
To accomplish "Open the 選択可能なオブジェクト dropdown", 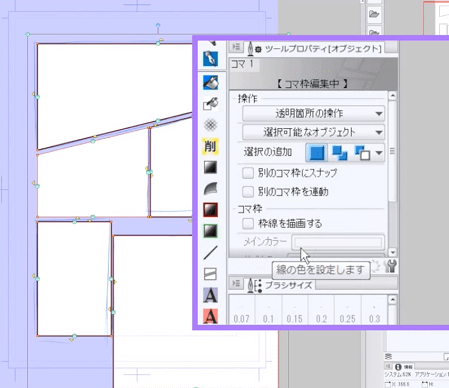I will (x=313, y=132).
